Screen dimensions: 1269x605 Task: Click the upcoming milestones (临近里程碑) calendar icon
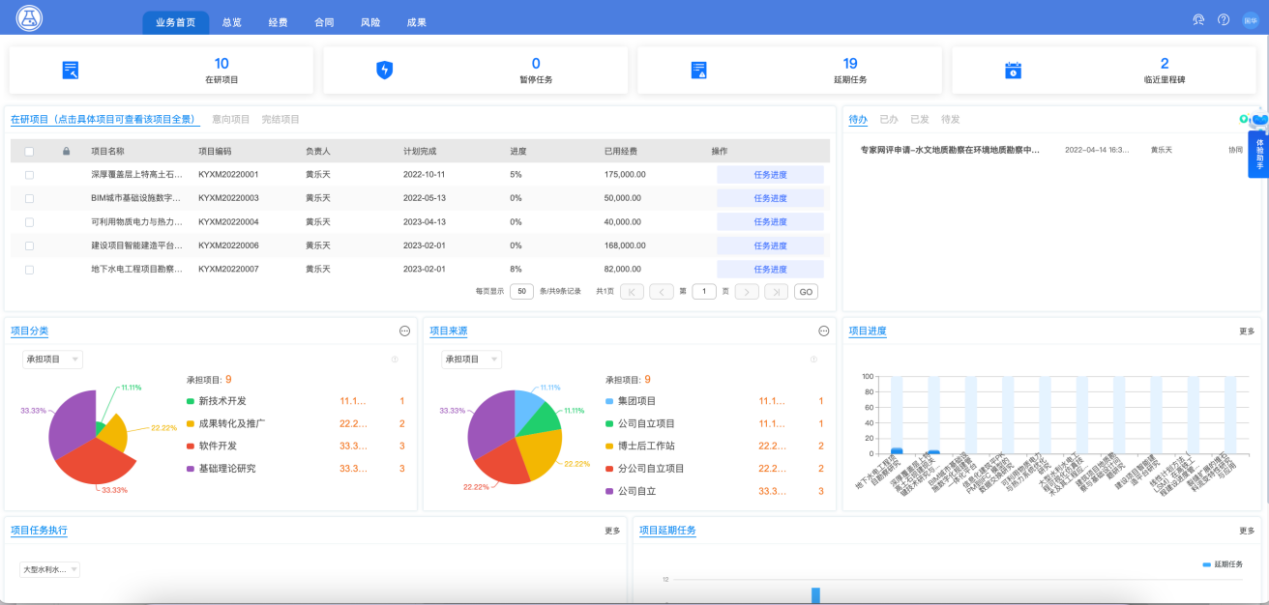[1013, 70]
